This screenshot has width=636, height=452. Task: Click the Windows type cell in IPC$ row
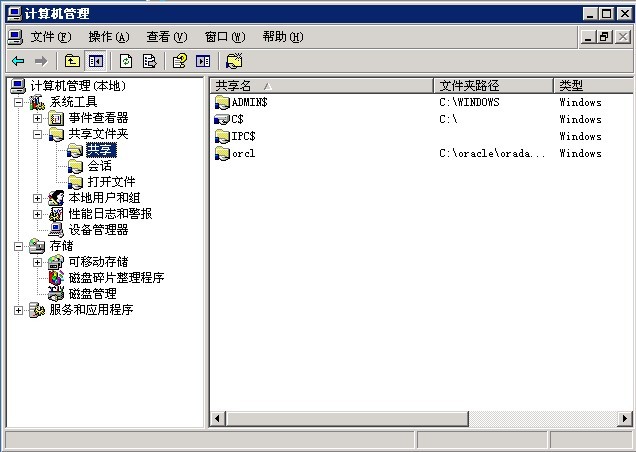[580, 136]
